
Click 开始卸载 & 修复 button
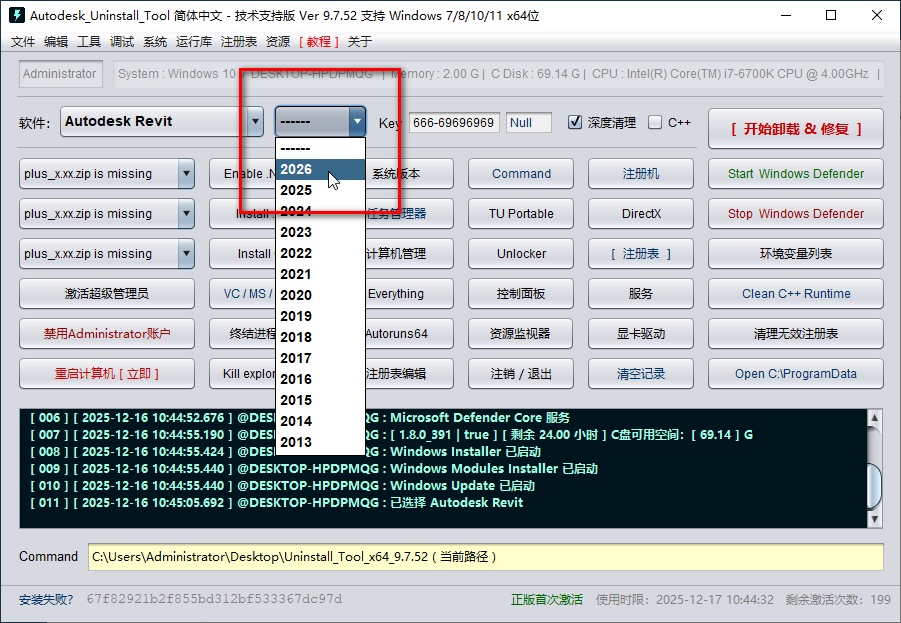coord(795,129)
